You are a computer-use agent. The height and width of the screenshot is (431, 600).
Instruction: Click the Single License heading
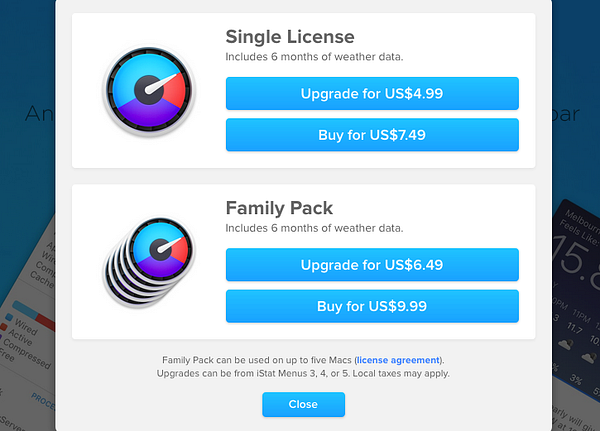coord(289,37)
